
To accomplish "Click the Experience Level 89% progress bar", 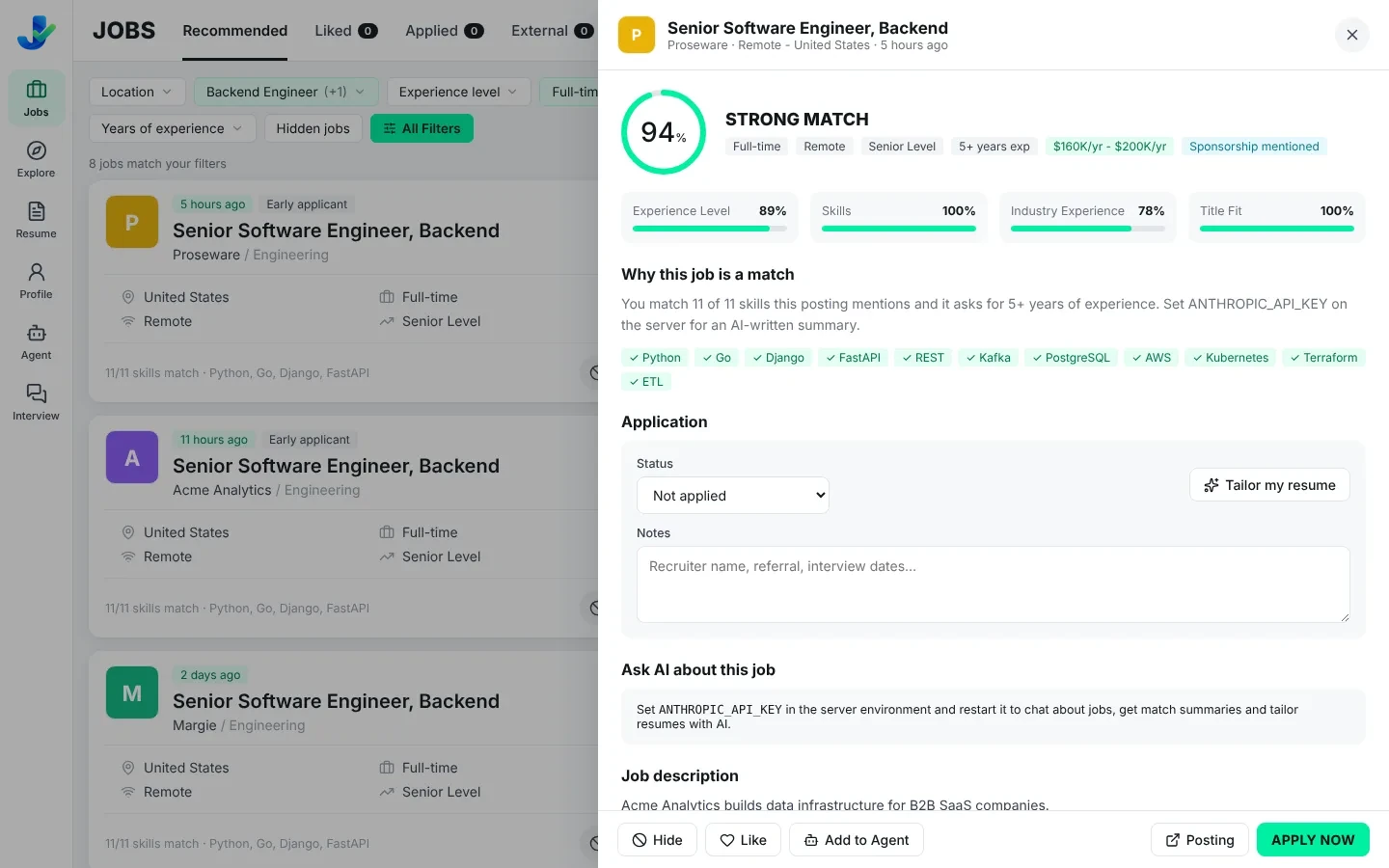I will 710,229.
